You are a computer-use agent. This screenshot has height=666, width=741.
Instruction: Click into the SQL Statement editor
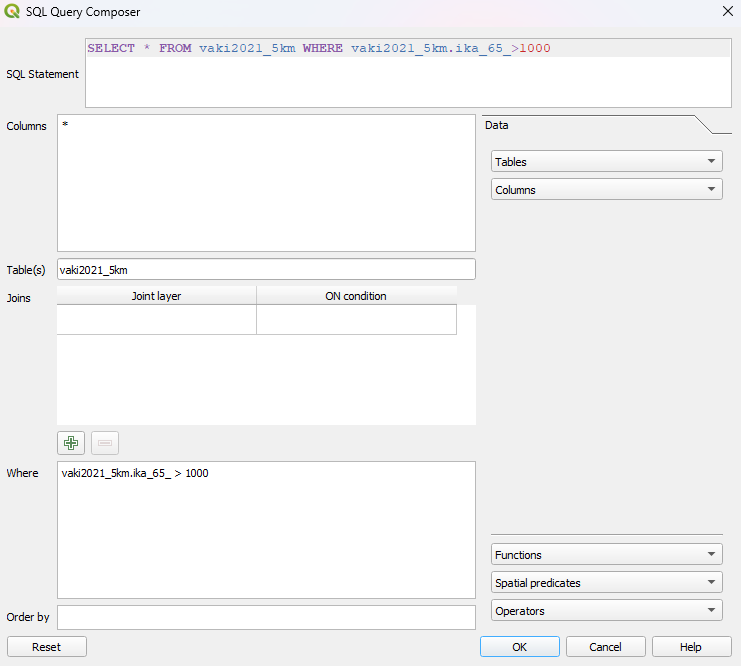click(408, 73)
